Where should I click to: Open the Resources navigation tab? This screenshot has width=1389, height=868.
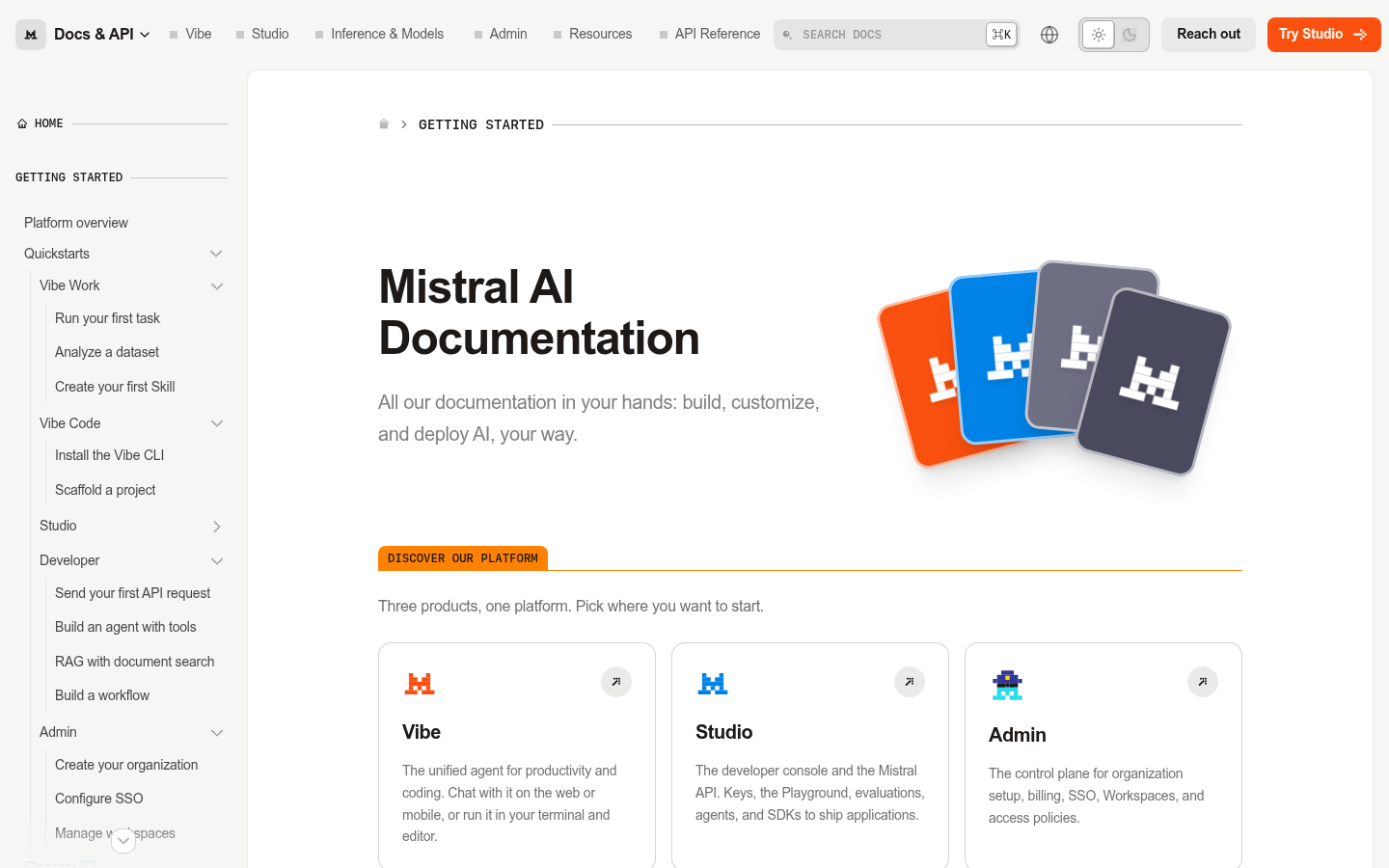pos(592,34)
